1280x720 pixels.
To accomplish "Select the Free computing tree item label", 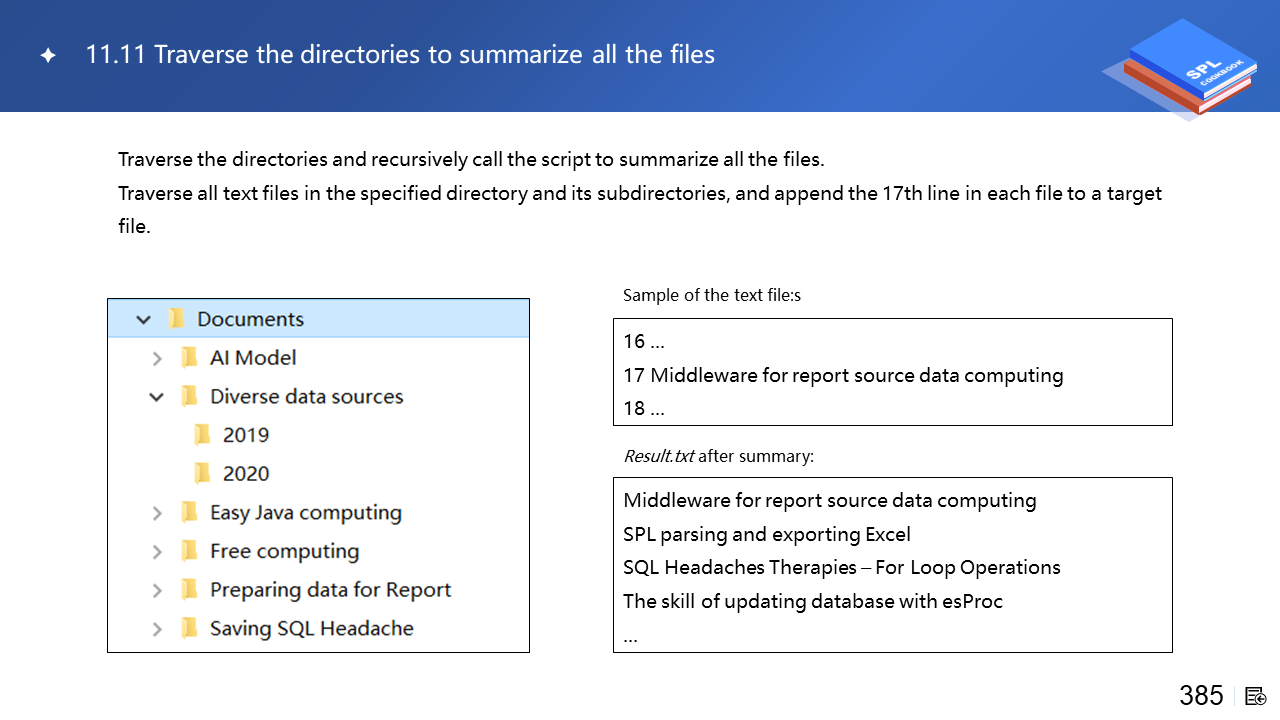I will click(x=284, y=552).
